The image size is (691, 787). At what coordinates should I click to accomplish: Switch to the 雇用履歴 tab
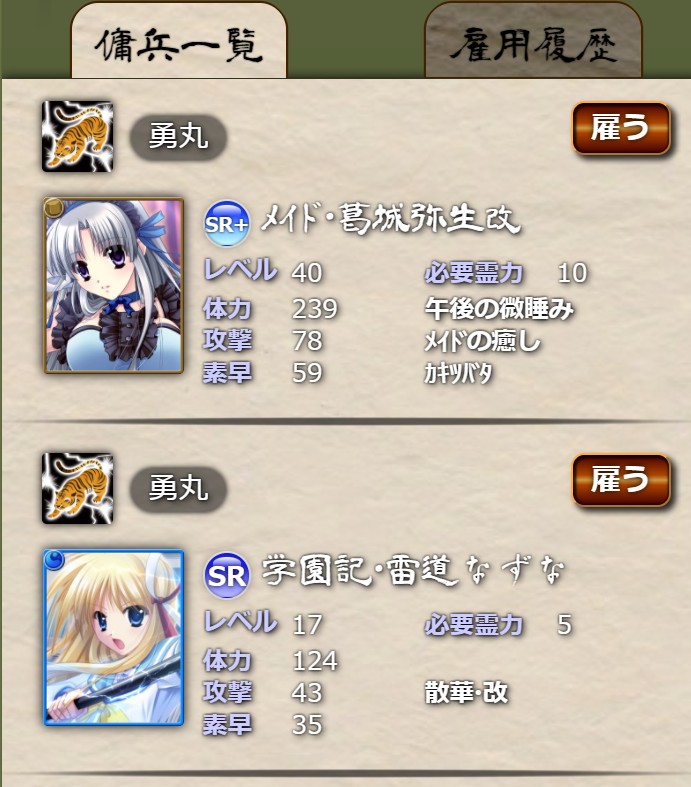tap(533, 41)
